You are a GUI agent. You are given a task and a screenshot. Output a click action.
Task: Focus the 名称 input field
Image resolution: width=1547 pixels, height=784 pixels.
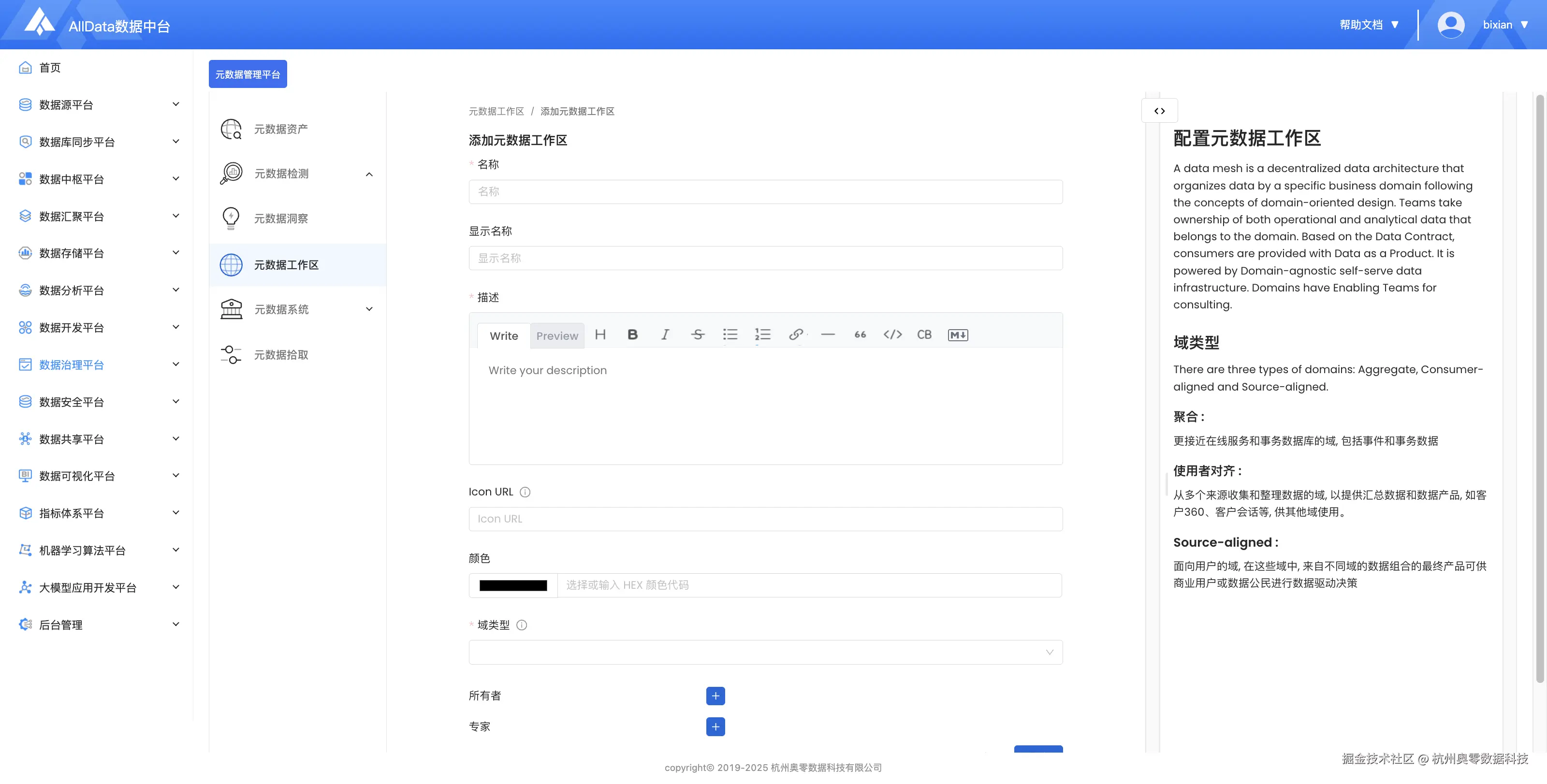click(765, 192)
